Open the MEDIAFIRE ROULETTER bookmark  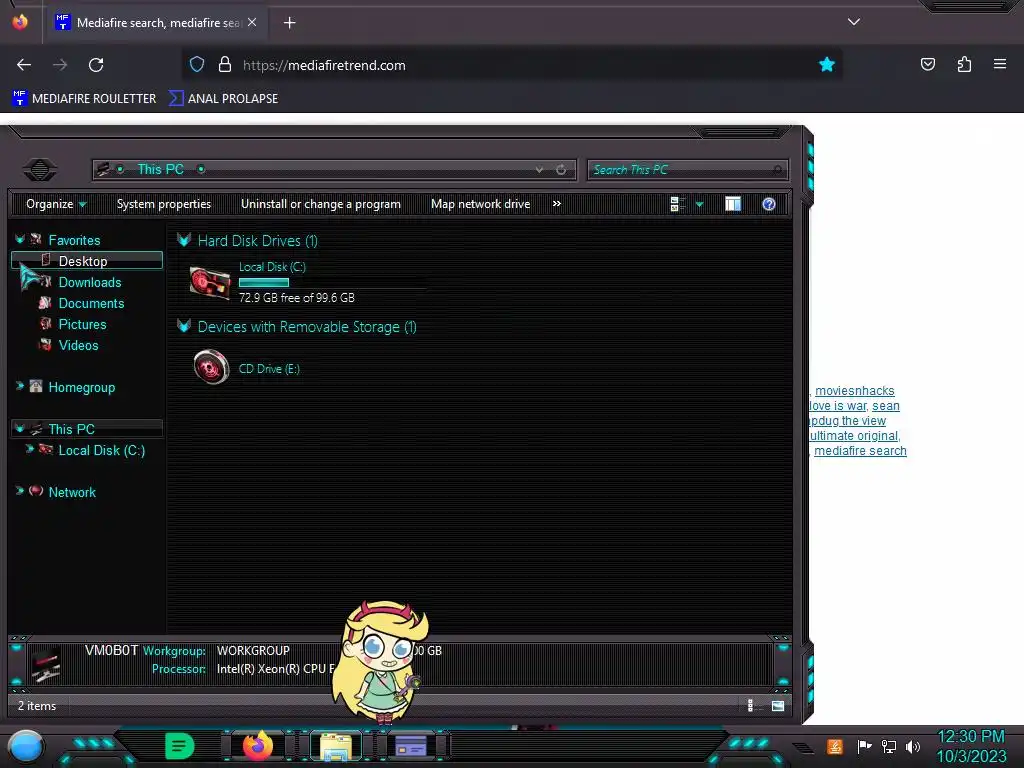click(84, 99)
